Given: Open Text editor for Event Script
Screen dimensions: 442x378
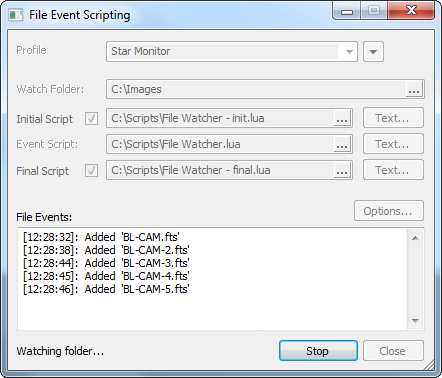Looking at the screenshot, I should 393,144.
